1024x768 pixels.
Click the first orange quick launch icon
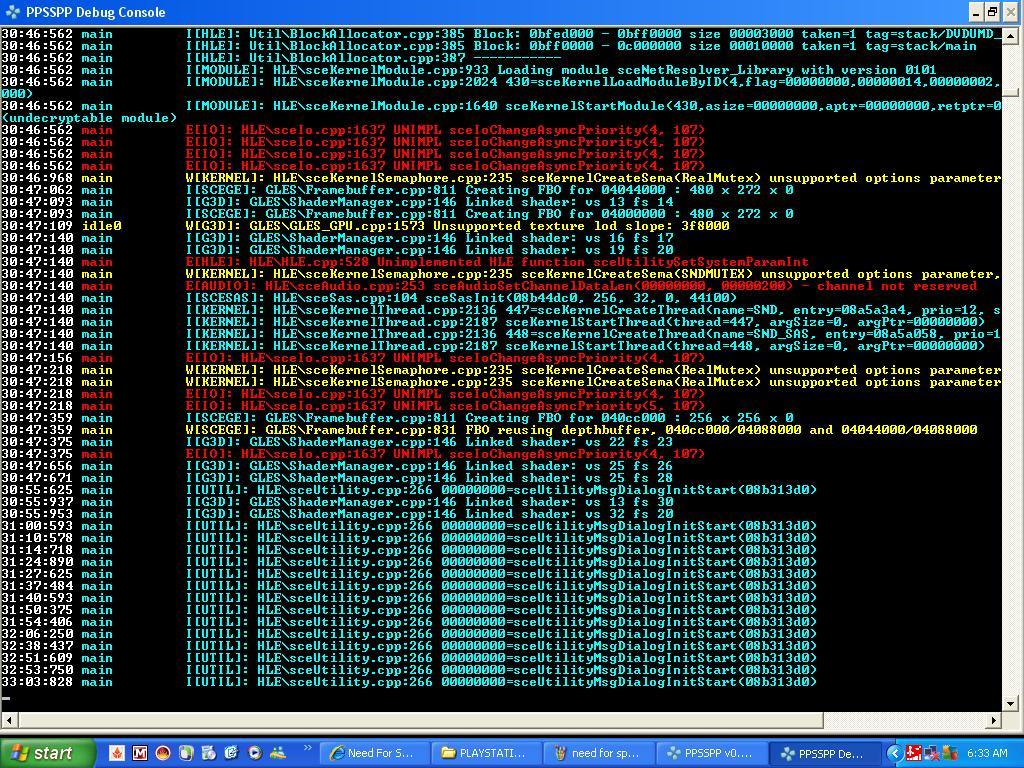pyautogui.click(x=117, y=753)
